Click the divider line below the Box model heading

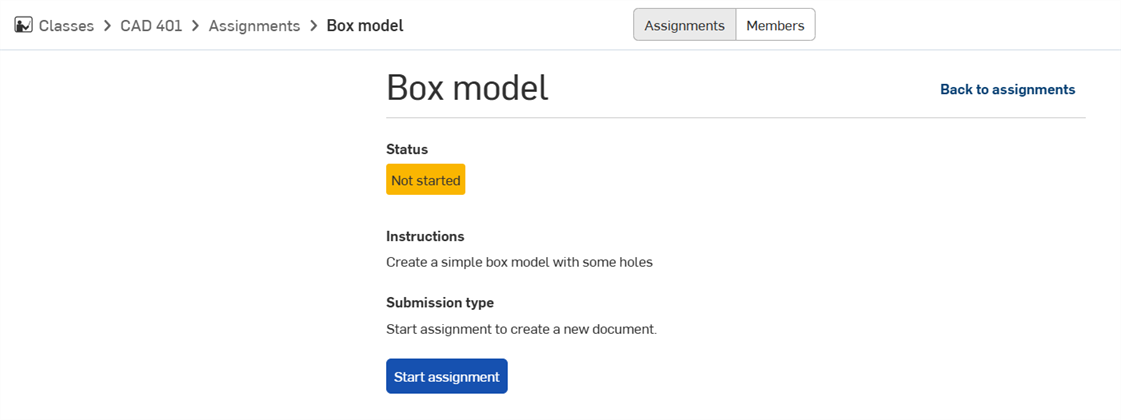(735, 118)
